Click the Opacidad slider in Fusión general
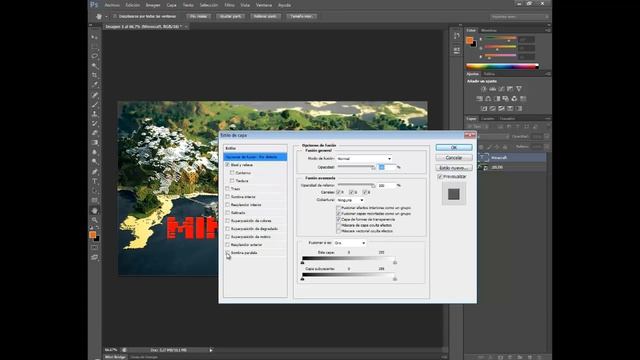This screenshot has height=360, width=640. [356, 167]
